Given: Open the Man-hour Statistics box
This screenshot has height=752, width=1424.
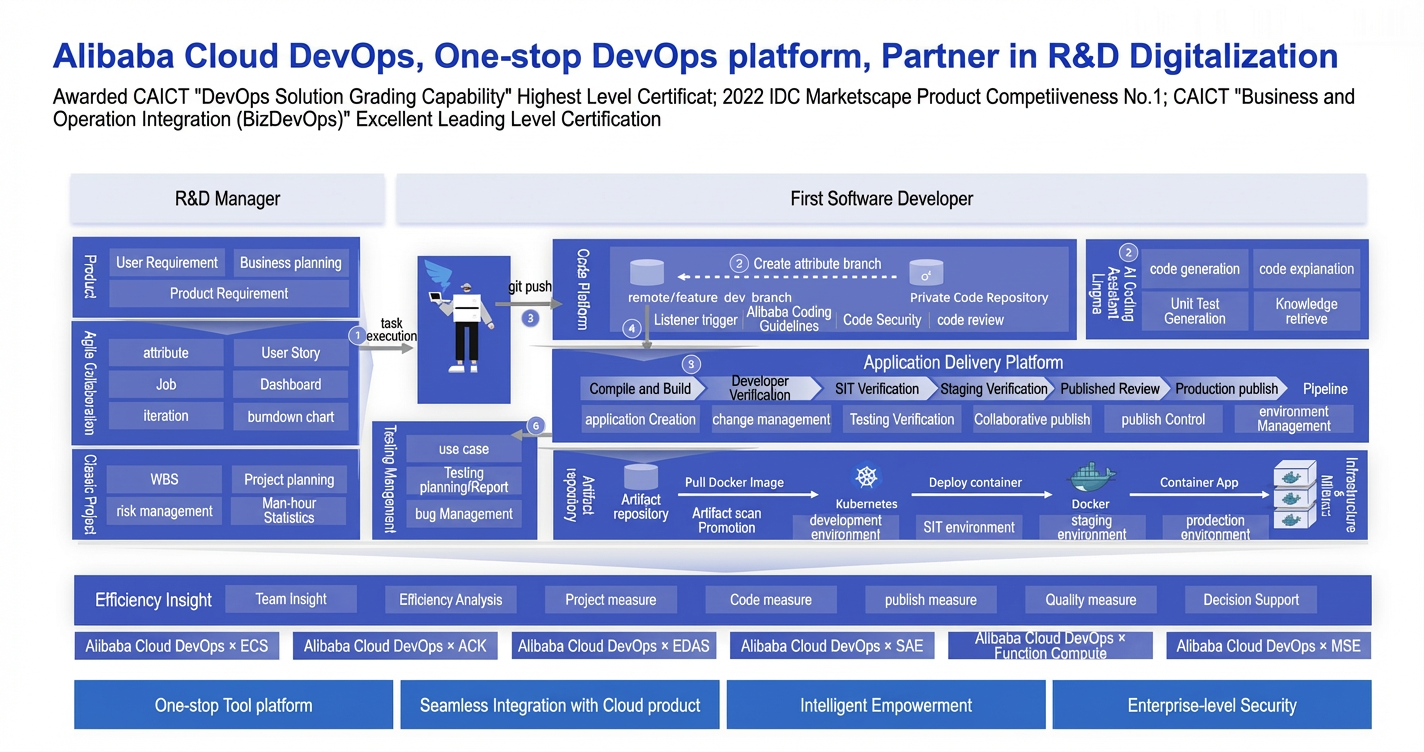Looking at the screenshot, I should pyautogui.click(x=289, y=511).
